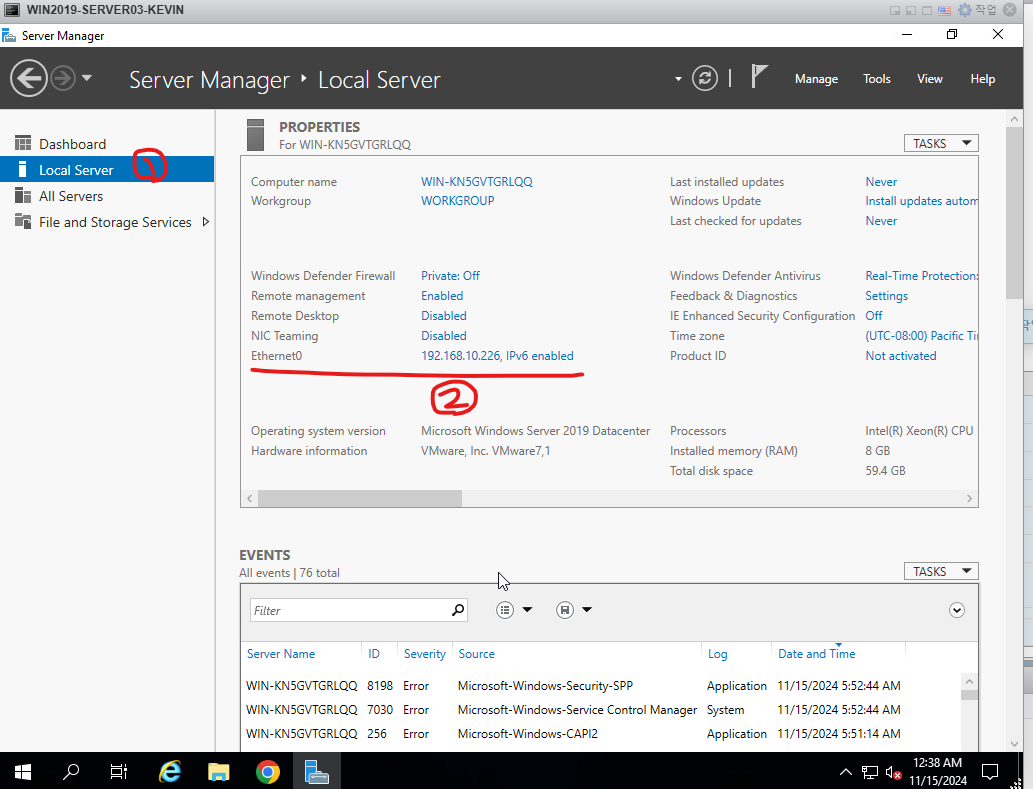Click Last checked for updates Never link
The width and height of the screenshot is (1033, 789).
pos(881,221)
